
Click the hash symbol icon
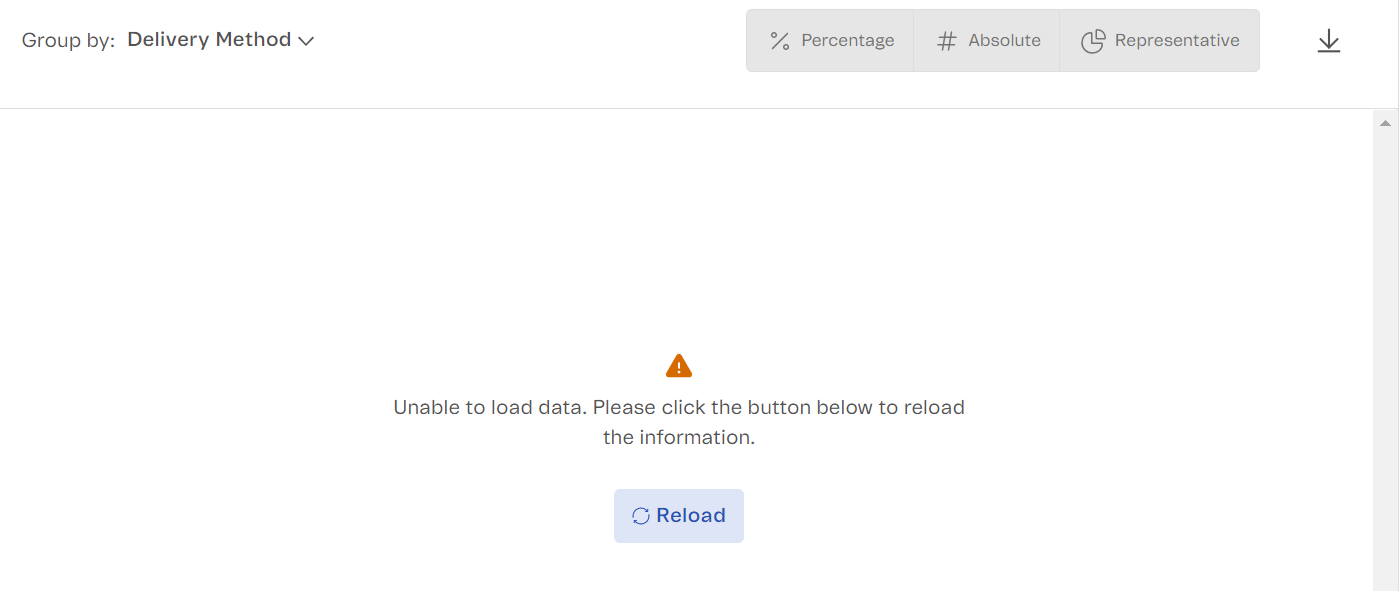click(946, 41)
